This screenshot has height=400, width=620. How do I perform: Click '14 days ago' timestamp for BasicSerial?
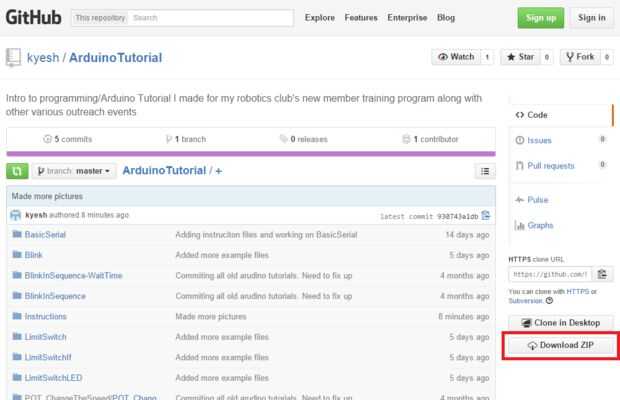(467, 235)
